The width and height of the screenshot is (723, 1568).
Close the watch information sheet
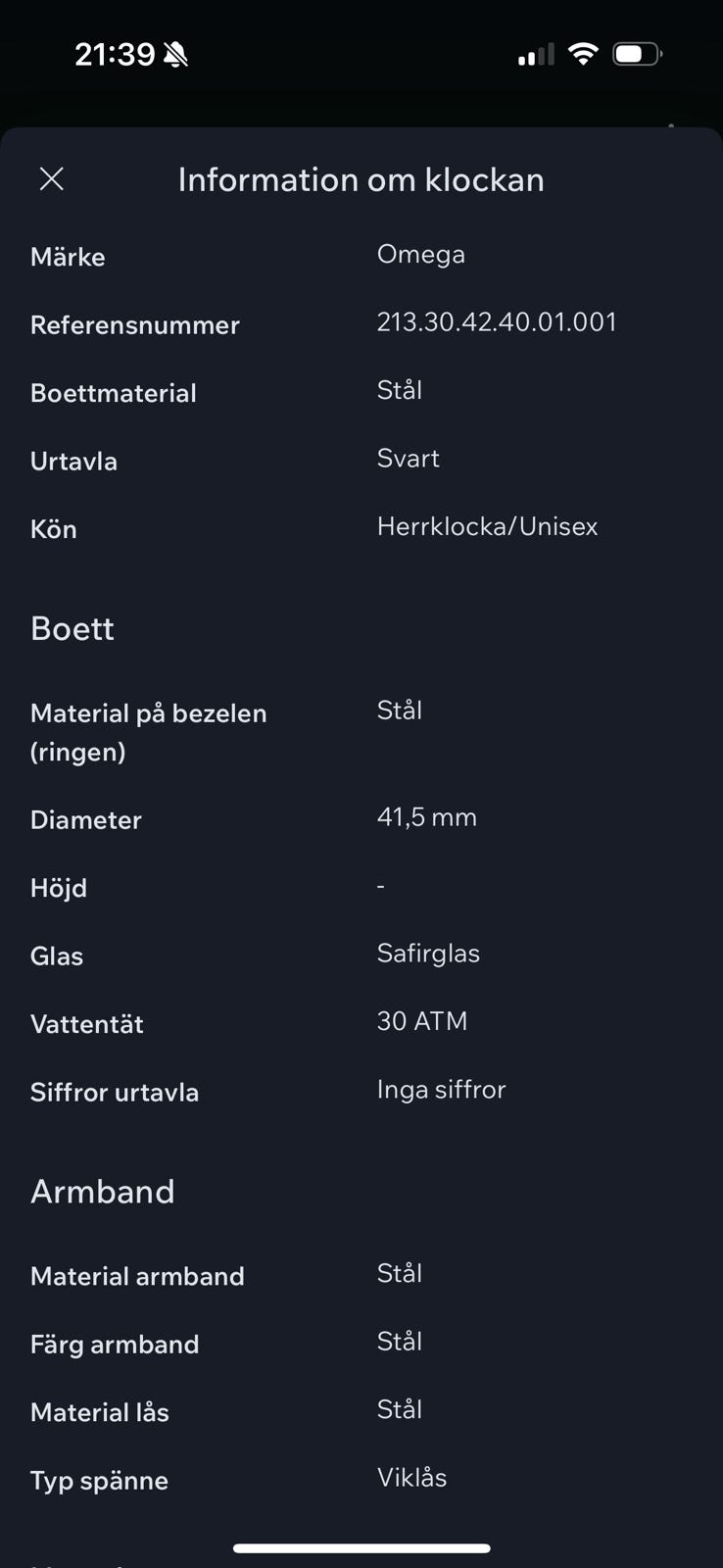pos(52,178)
